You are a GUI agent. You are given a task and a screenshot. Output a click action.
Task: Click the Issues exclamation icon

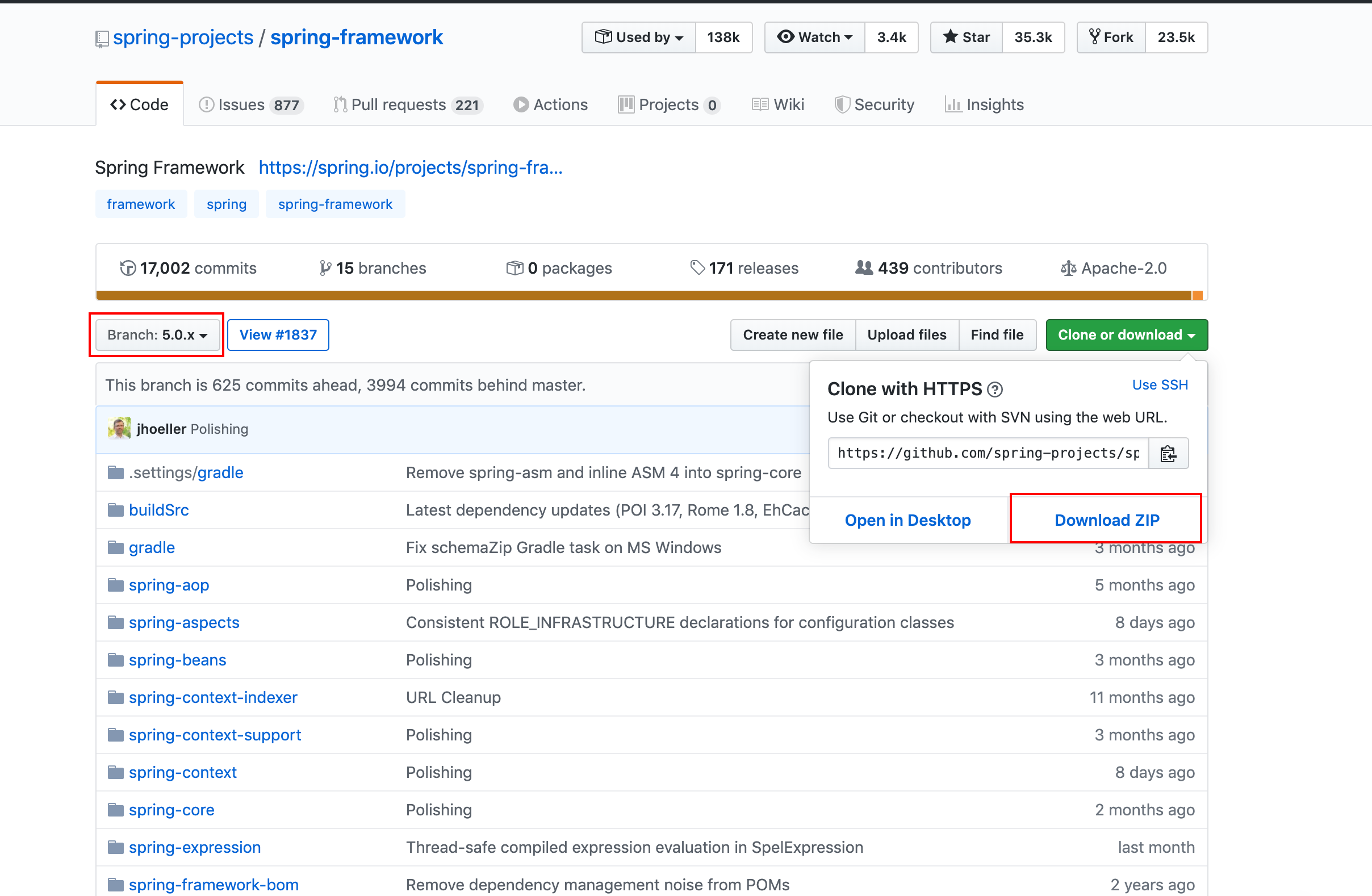(x=206, y=104)
